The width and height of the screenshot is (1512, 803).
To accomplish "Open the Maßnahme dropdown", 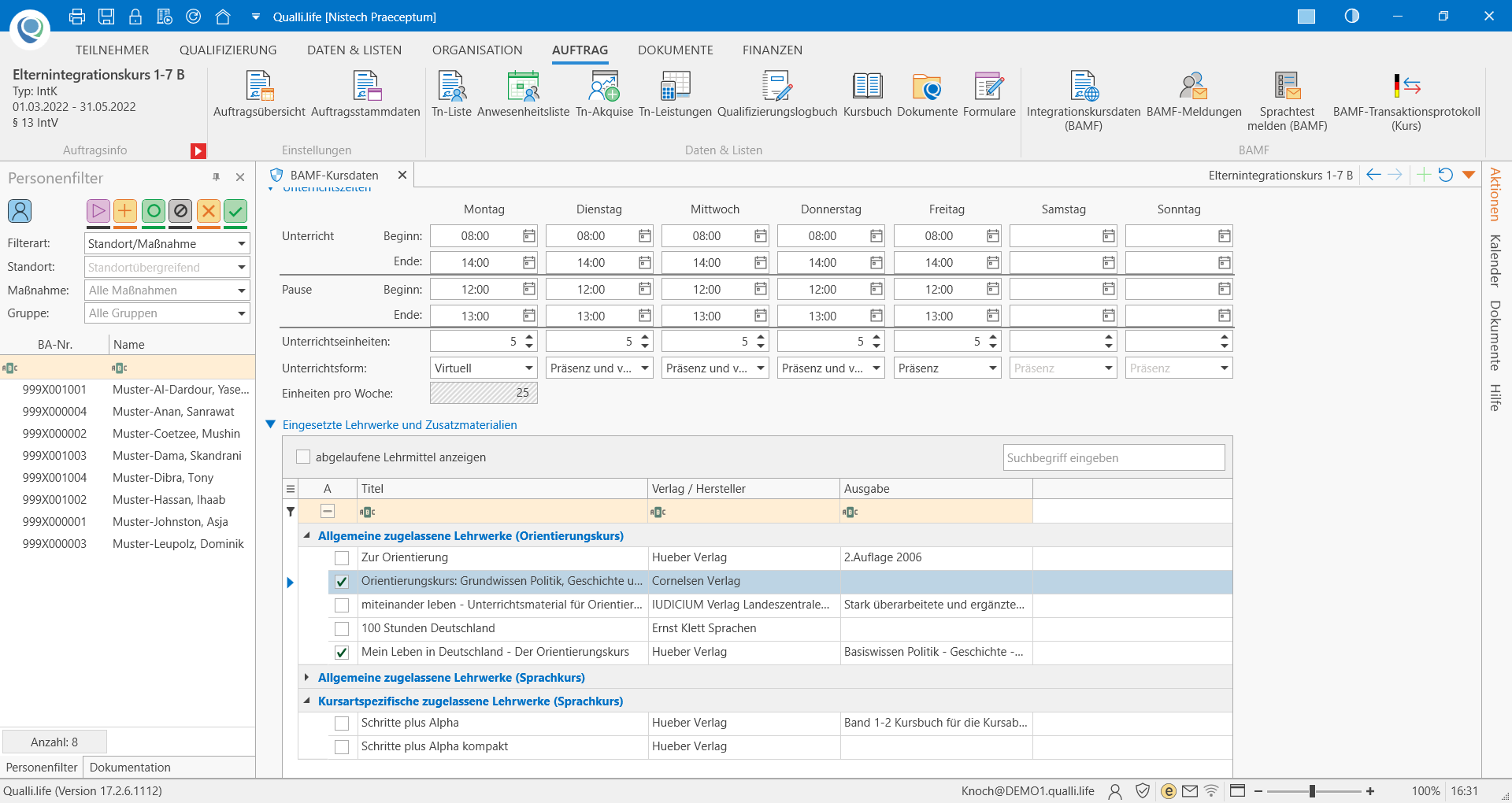I will click(x=242, y=290).
